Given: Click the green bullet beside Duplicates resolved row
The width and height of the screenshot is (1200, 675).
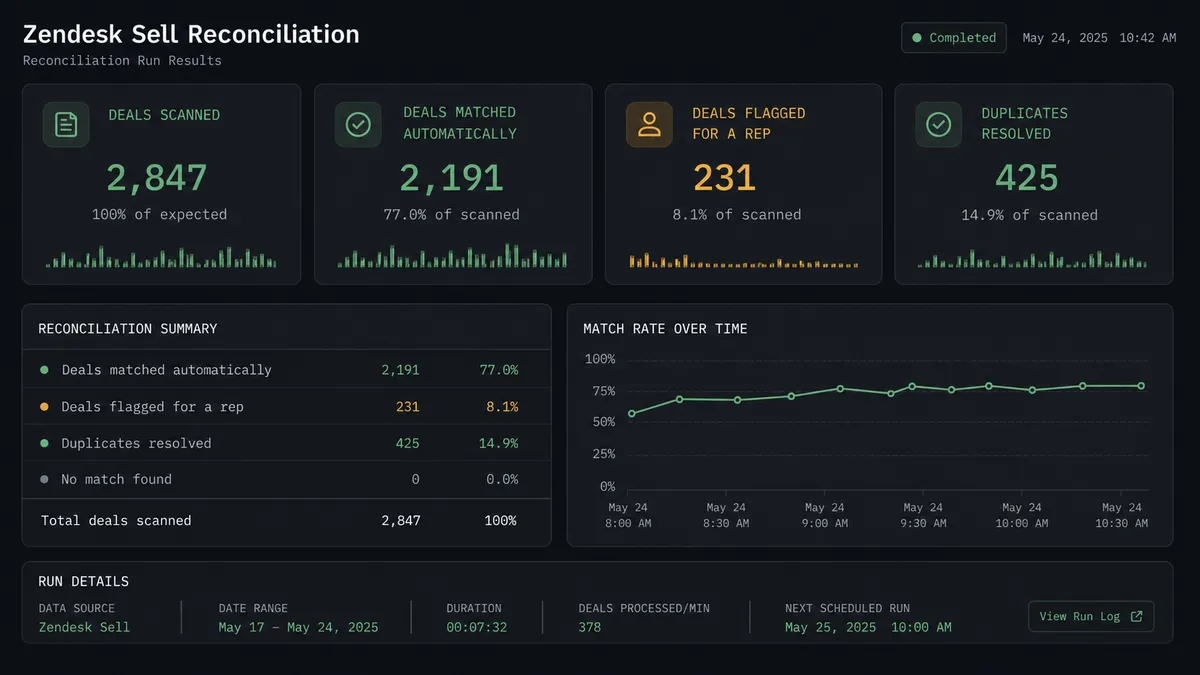Looking at the screenshot, I should click(x=44, y=443).
